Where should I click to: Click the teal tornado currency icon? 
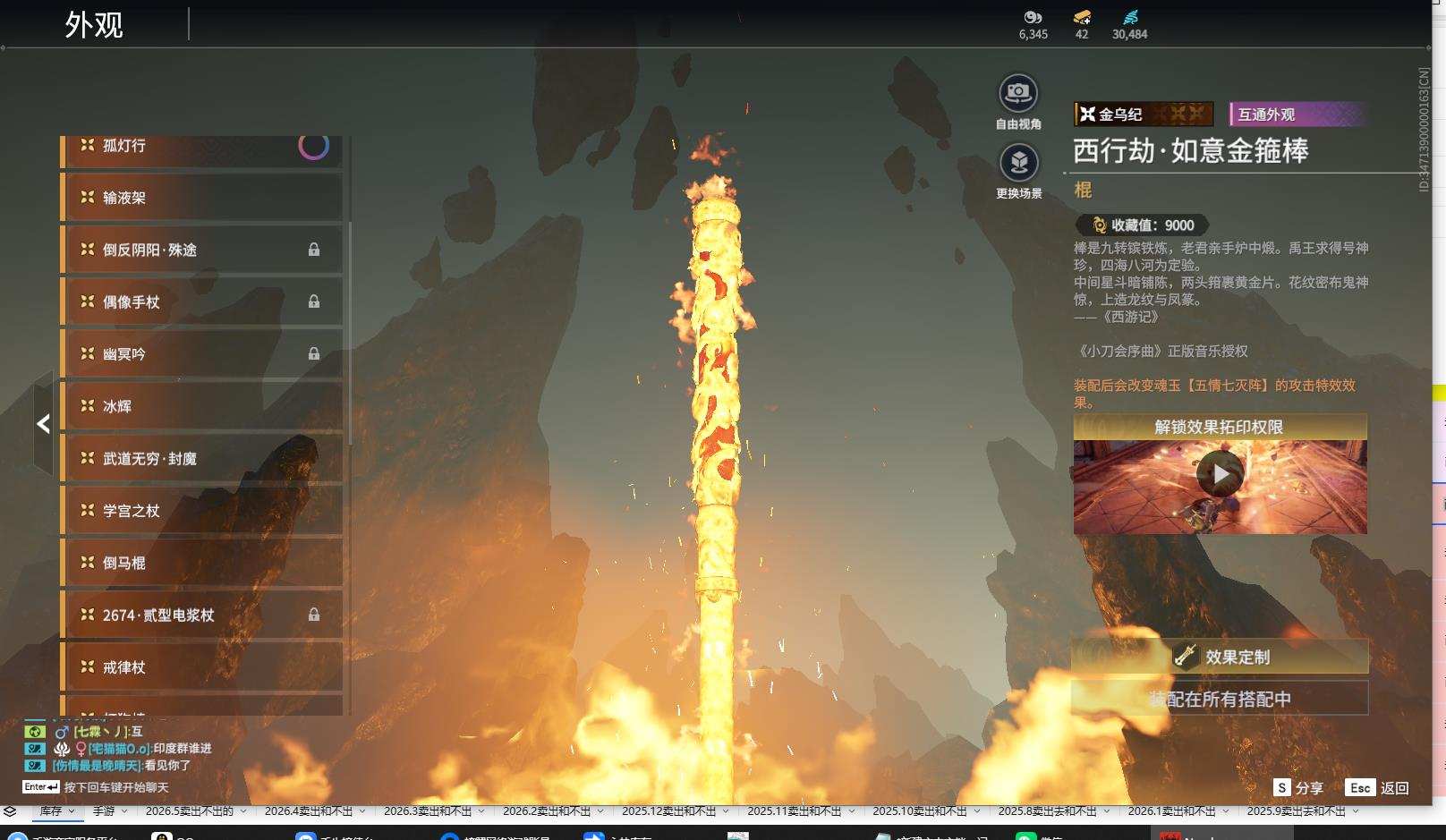1130,17
